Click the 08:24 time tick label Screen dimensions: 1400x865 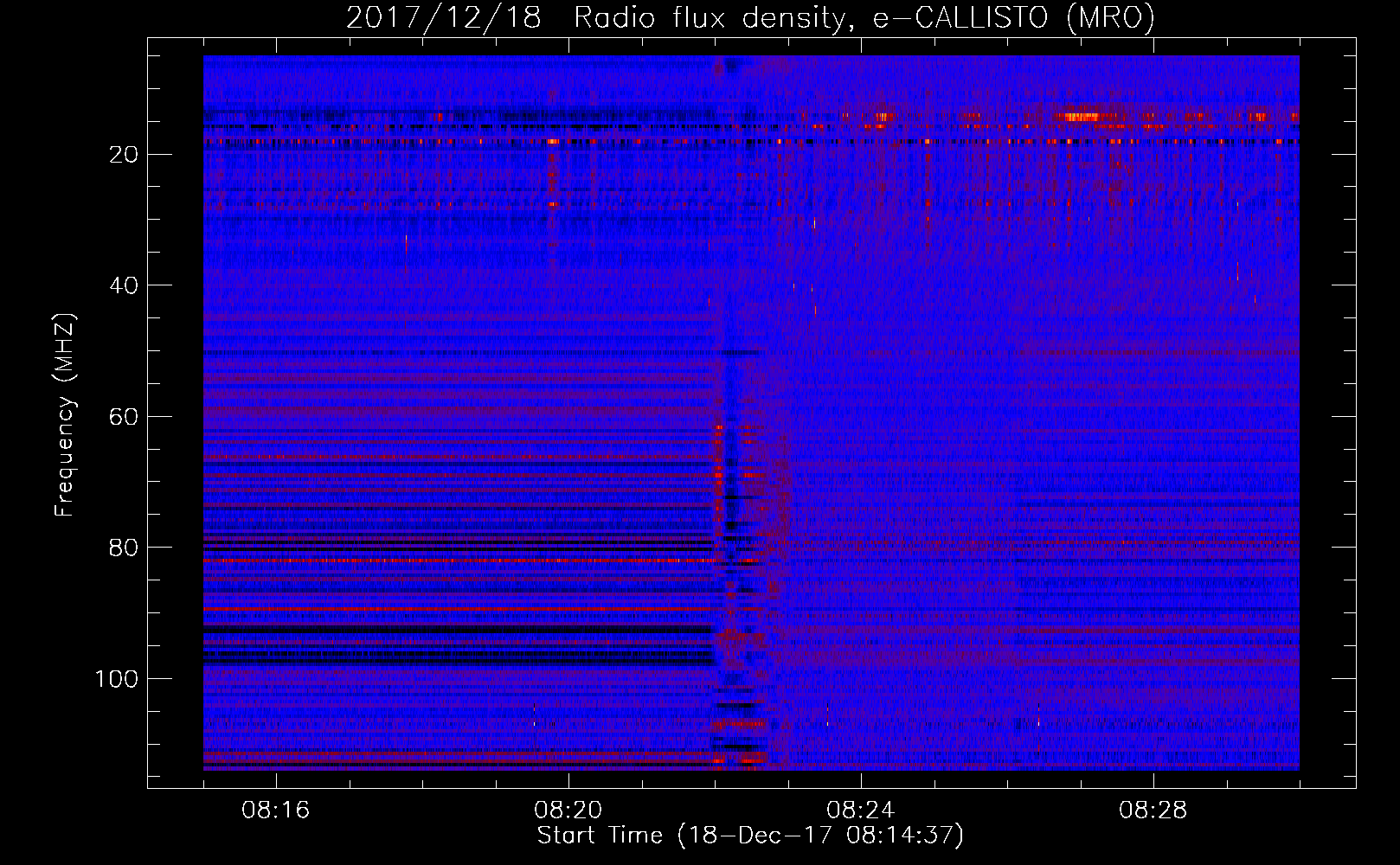click(860, 811)
